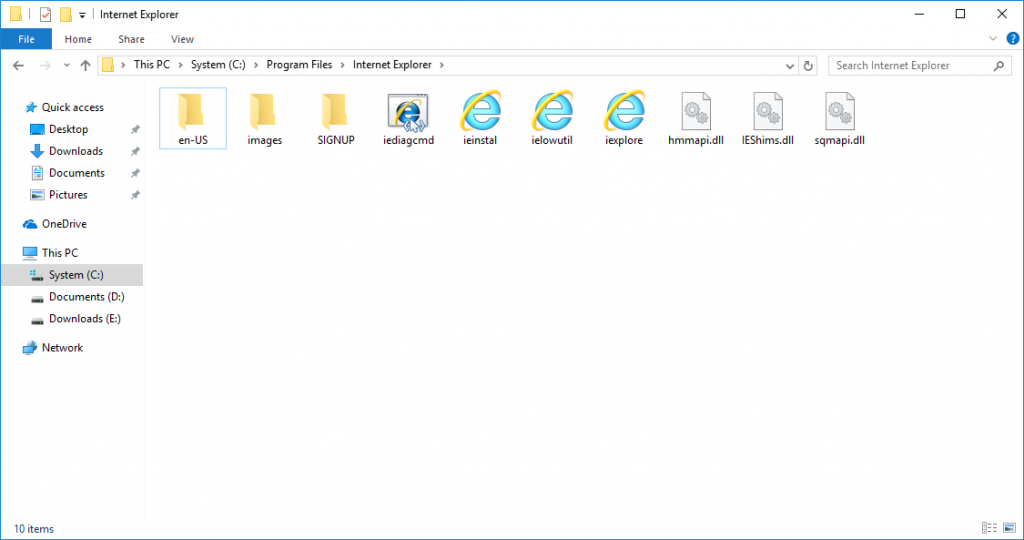Viewport: 1024px width, 540px height.
Task: Open the Recent locations dropdown
Action: point(67,65)
